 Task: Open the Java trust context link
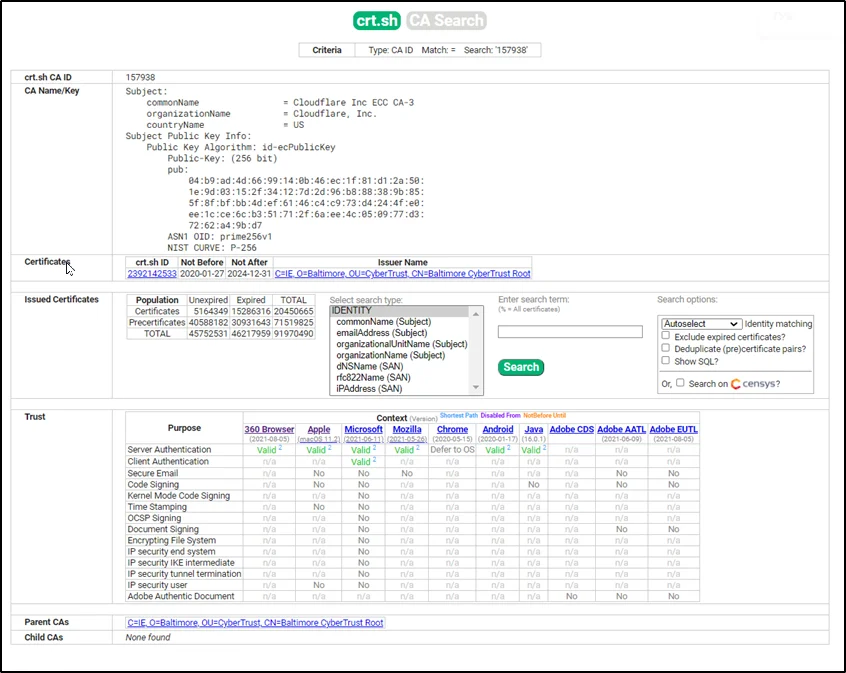[534, 429]
